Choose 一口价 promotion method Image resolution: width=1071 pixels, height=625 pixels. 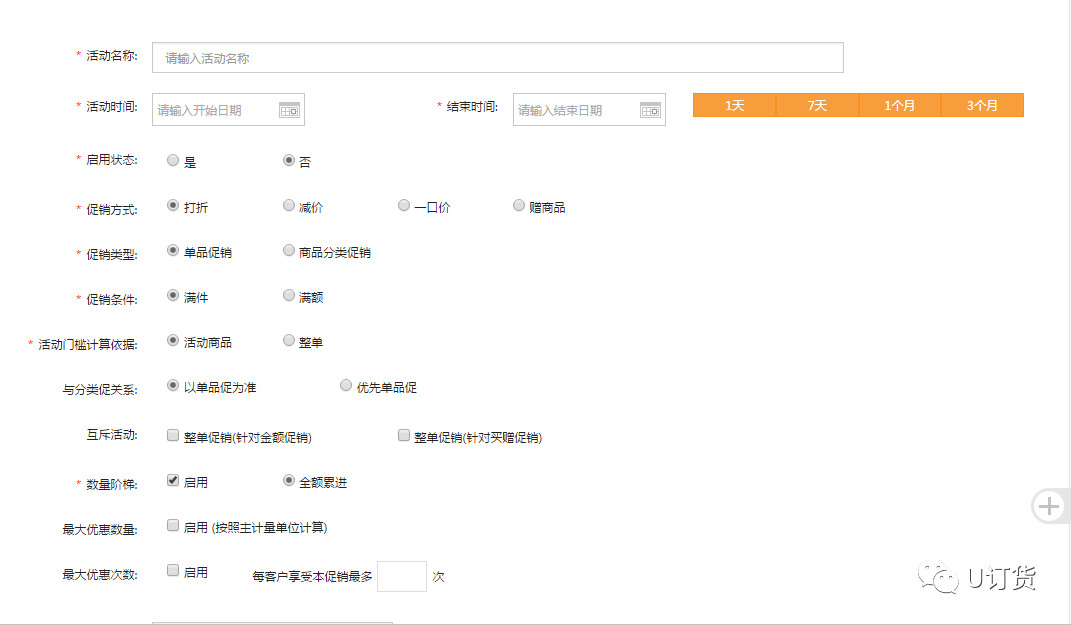tap(404, 205)
